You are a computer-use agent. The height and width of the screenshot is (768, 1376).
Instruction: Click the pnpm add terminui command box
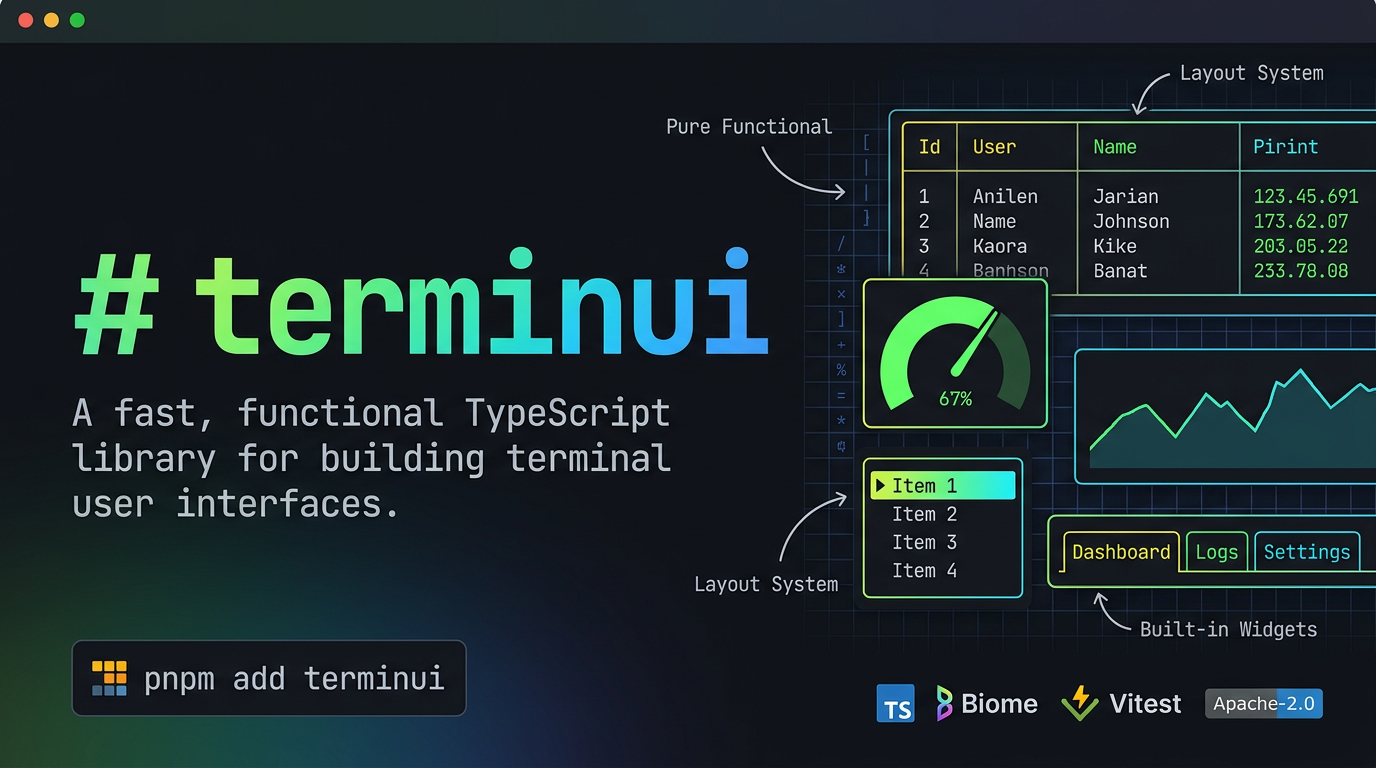pos(268,678)
